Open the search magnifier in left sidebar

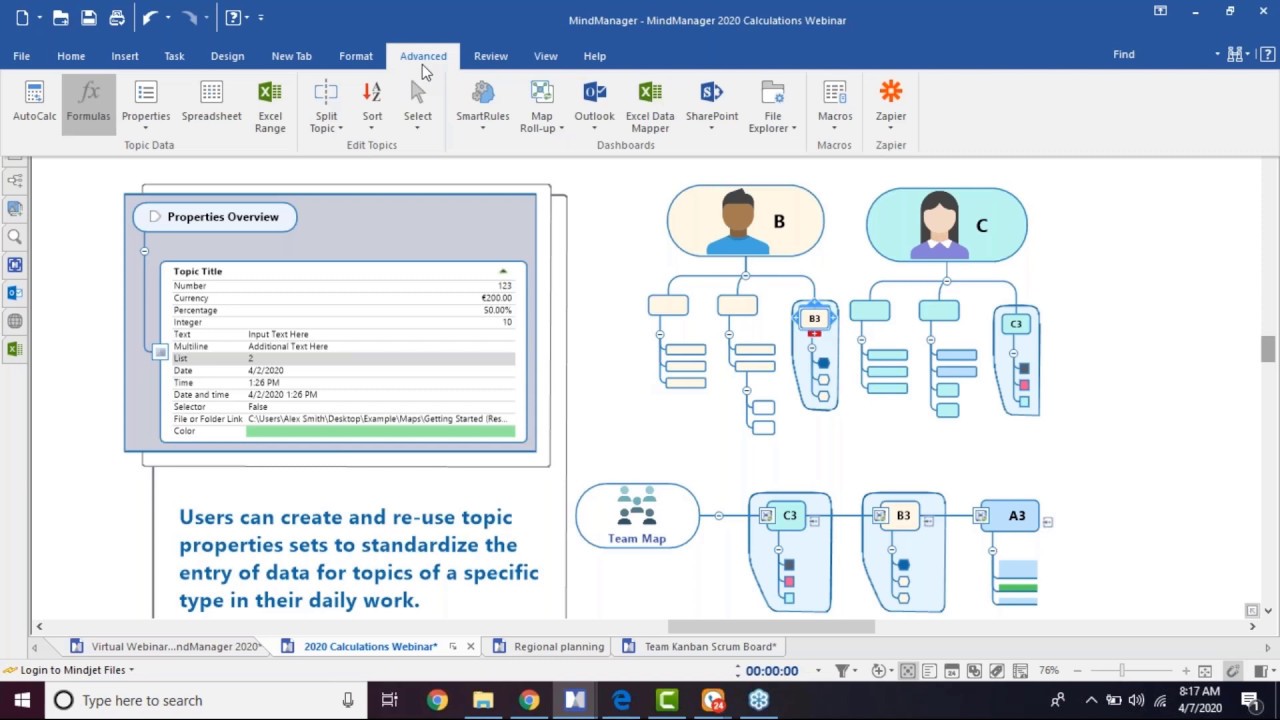(15, 237)
